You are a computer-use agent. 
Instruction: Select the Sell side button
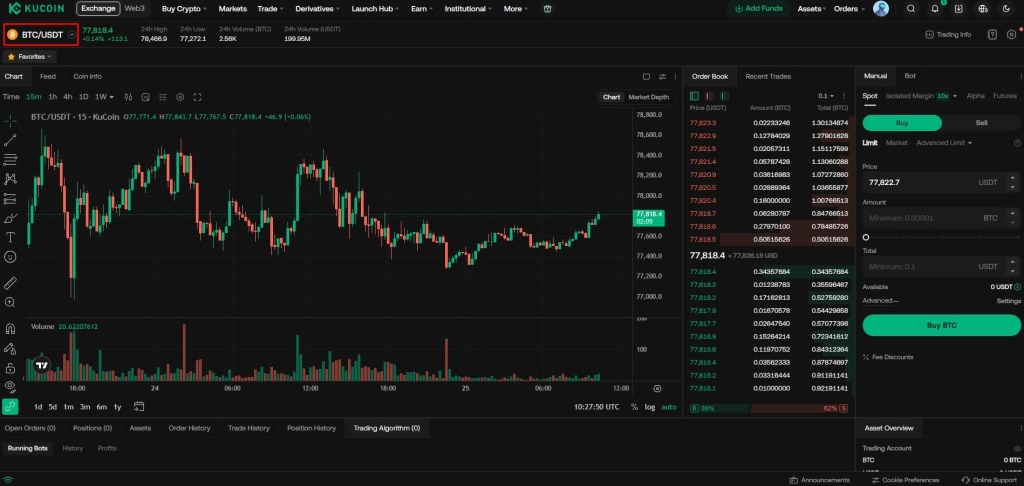point(981,123)
